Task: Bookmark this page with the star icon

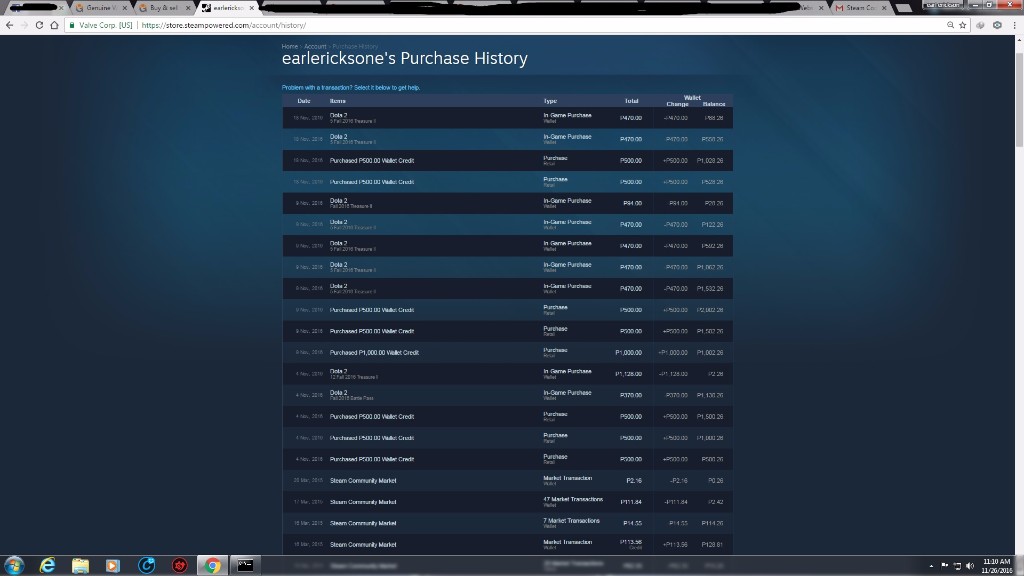Action: [963, 25]
